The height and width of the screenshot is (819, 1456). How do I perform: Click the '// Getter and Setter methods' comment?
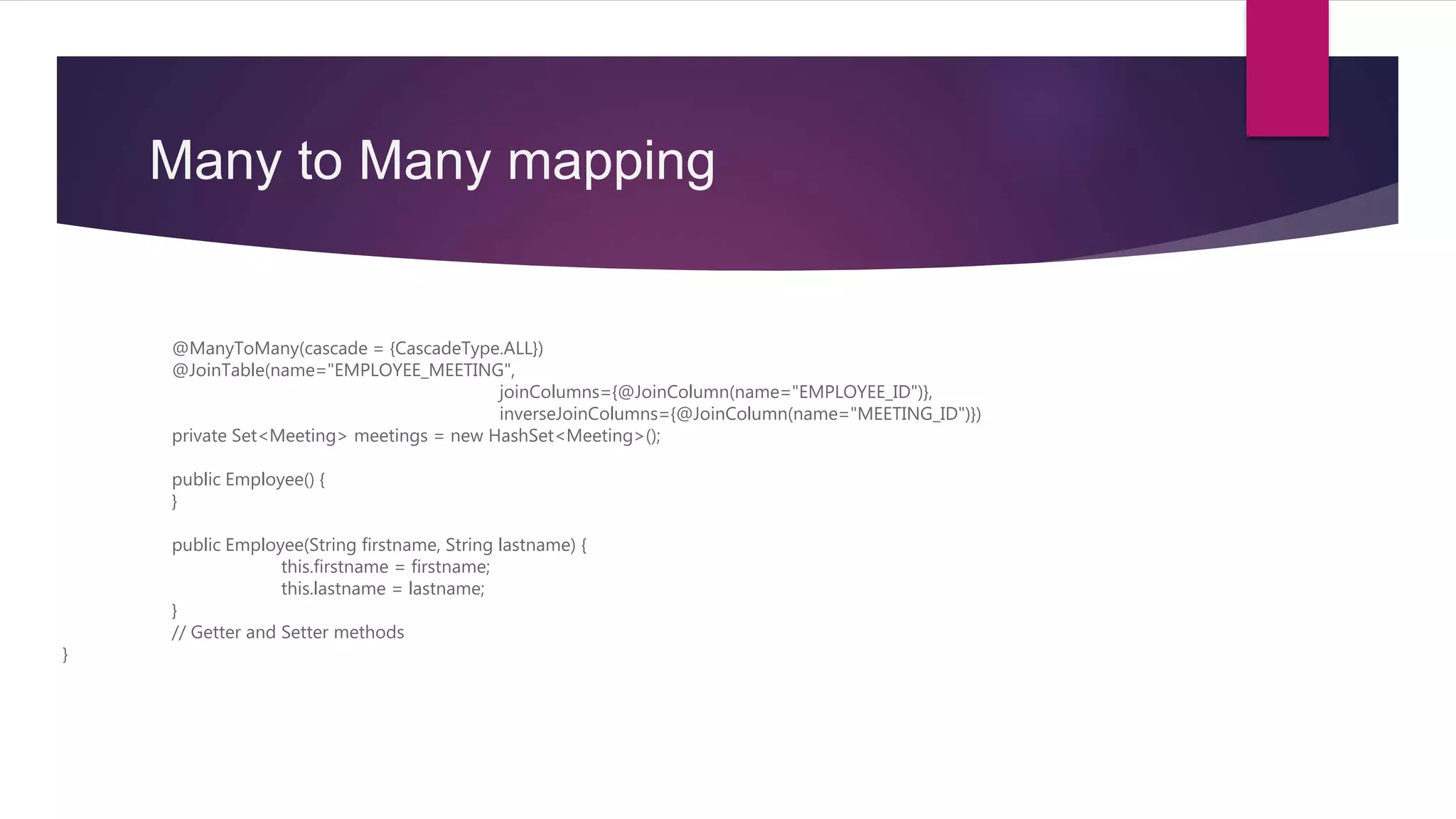(x=288, y=633)
